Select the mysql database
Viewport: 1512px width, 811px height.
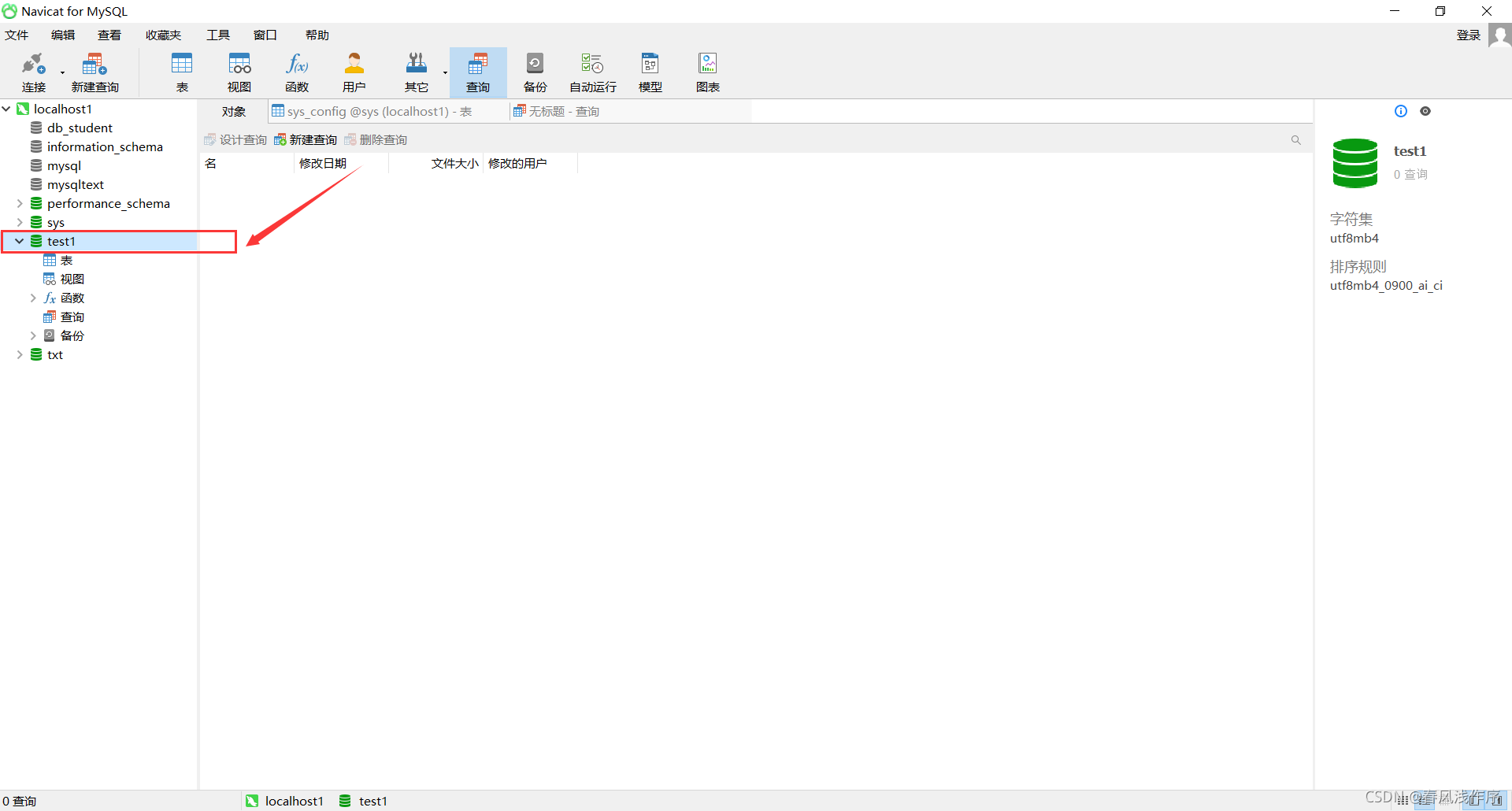(63, 165)
